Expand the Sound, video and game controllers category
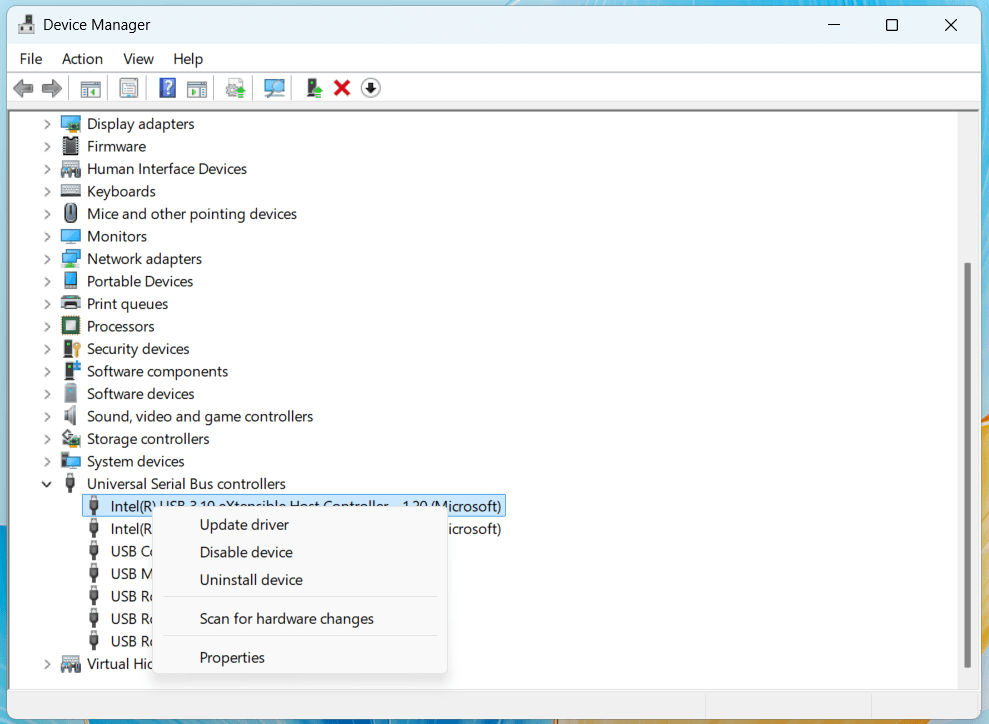The height and width of the screenshot is (724, 989). (x=47, y=416)
